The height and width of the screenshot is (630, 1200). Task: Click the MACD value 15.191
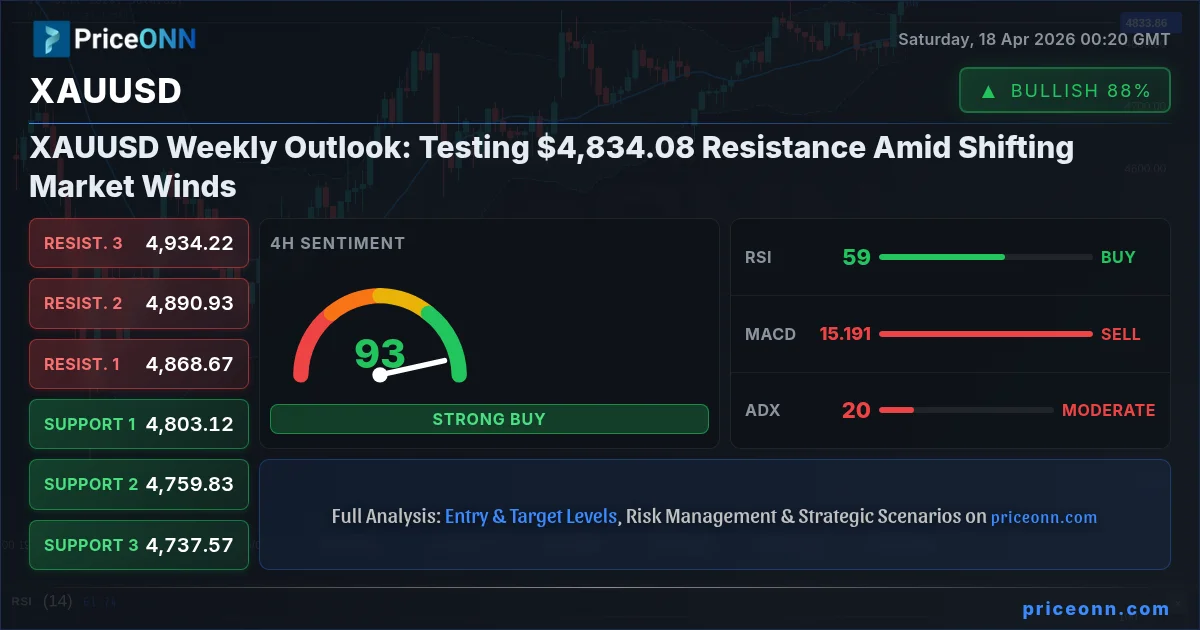click(845, 334)
